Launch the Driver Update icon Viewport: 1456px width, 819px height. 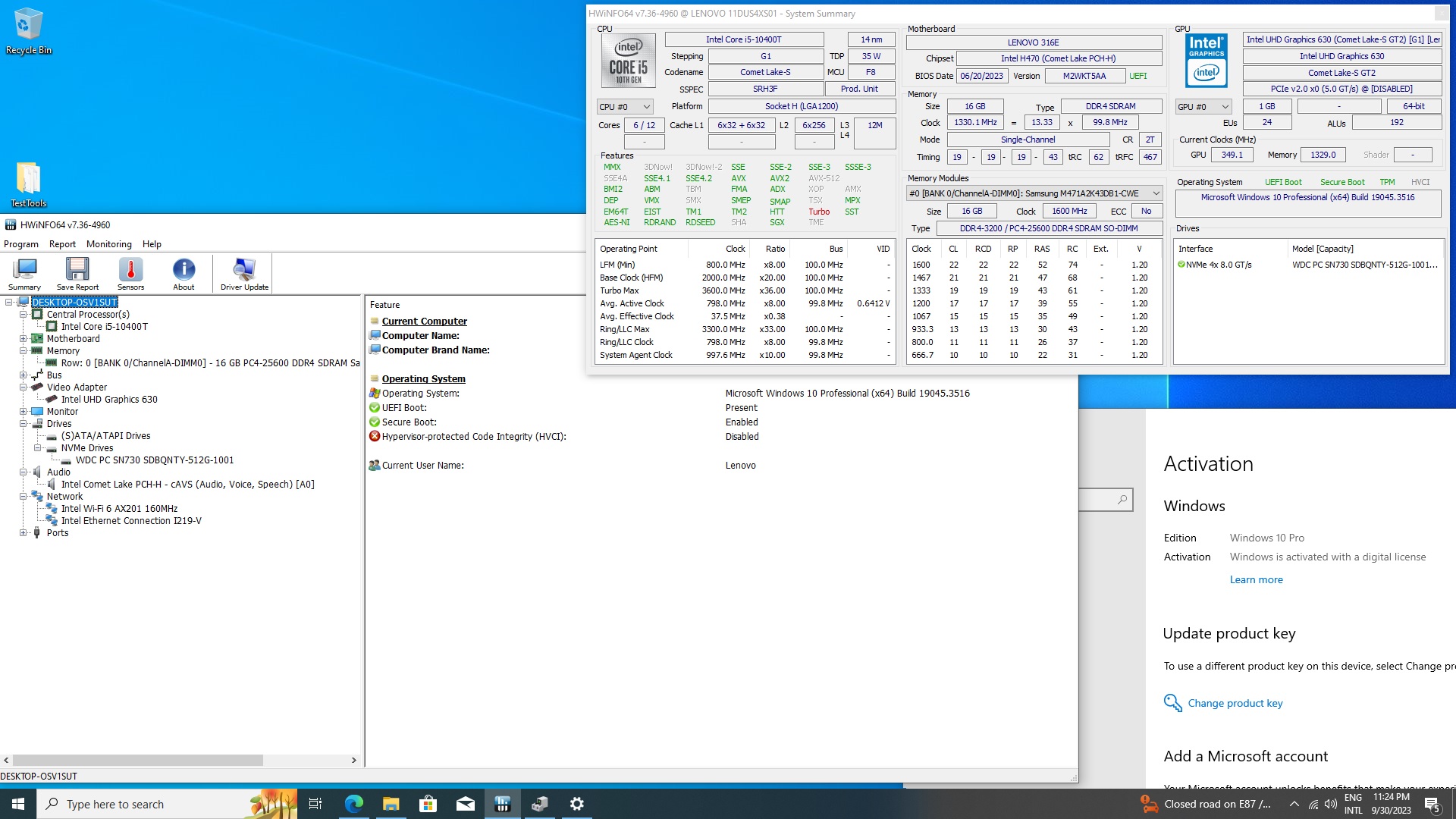click(x=244, y=274)
